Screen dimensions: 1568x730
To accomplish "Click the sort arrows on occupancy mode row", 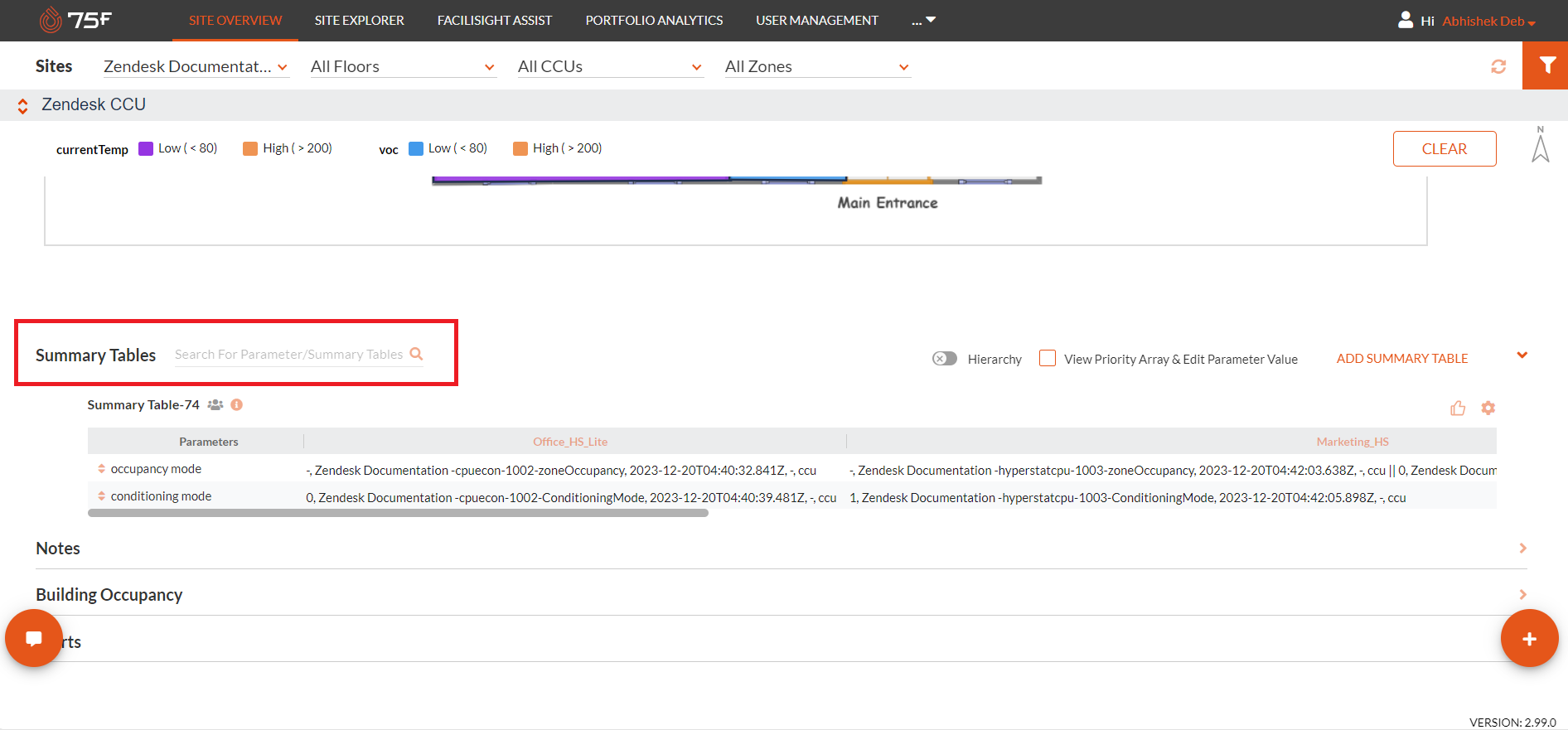I will (101, 469).
